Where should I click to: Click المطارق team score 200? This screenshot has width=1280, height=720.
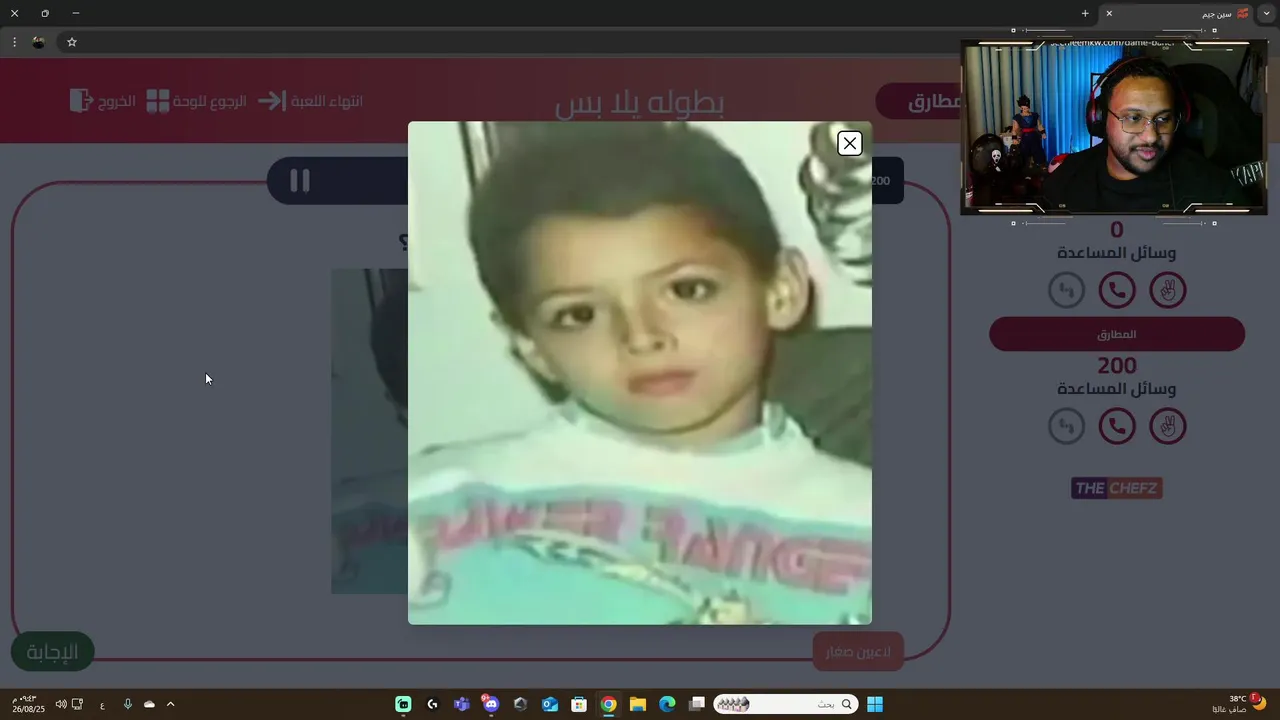(x=1117, y=366)
